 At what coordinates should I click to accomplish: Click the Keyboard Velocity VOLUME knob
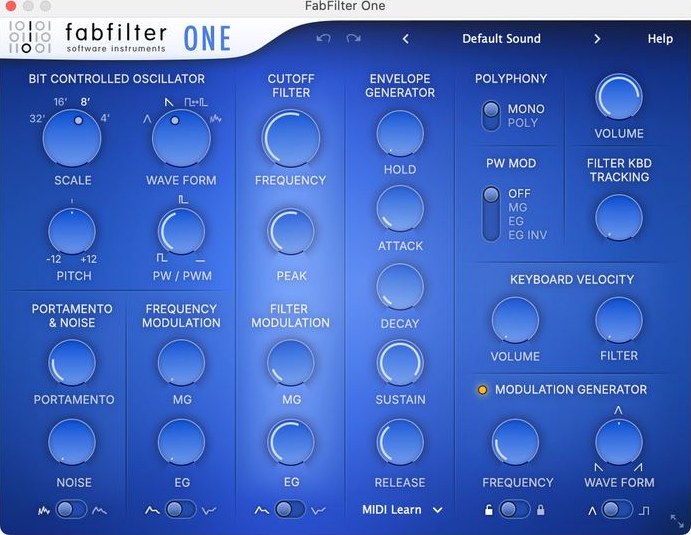pyautogui.click(x=515, y=320)
